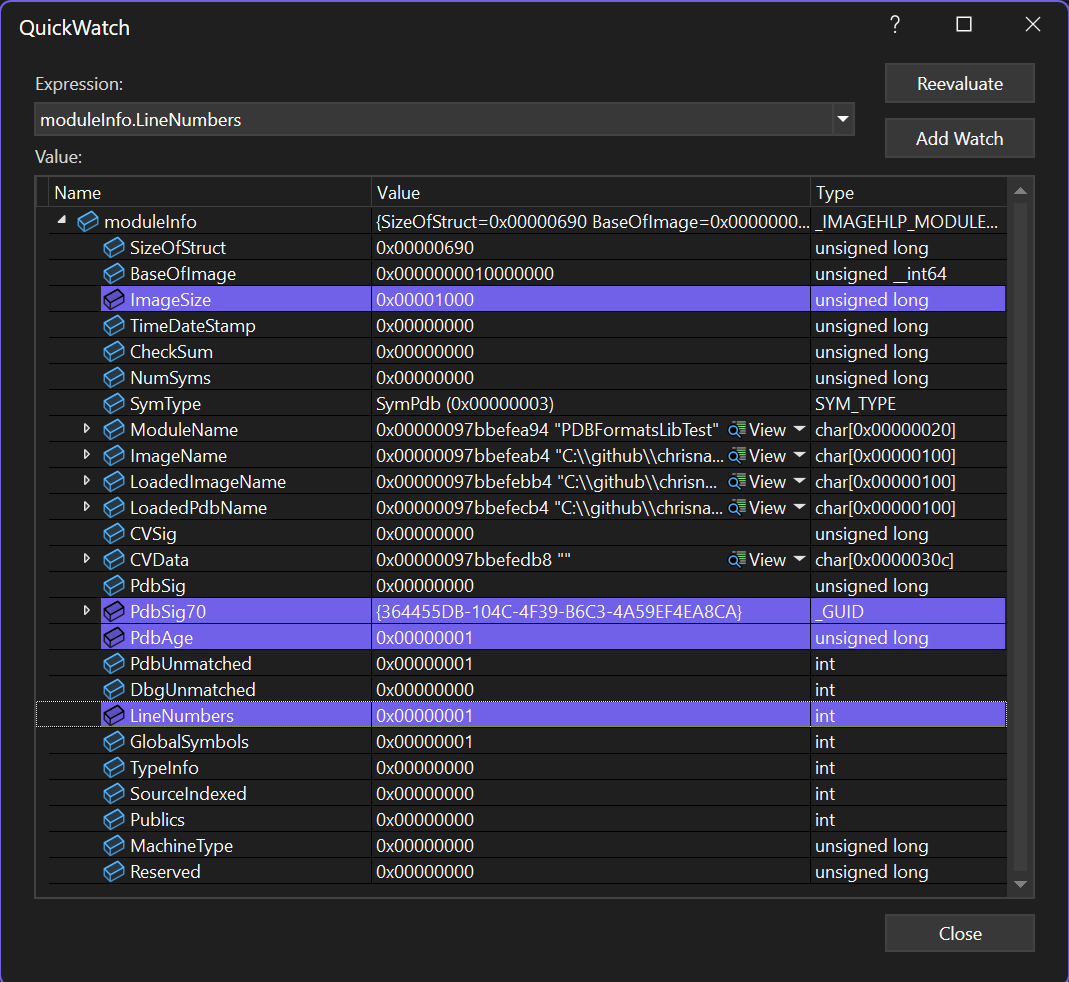Expand the LoadedPdbName array node
Screen dimensions: 1069x982
click(x=87, y=506)
